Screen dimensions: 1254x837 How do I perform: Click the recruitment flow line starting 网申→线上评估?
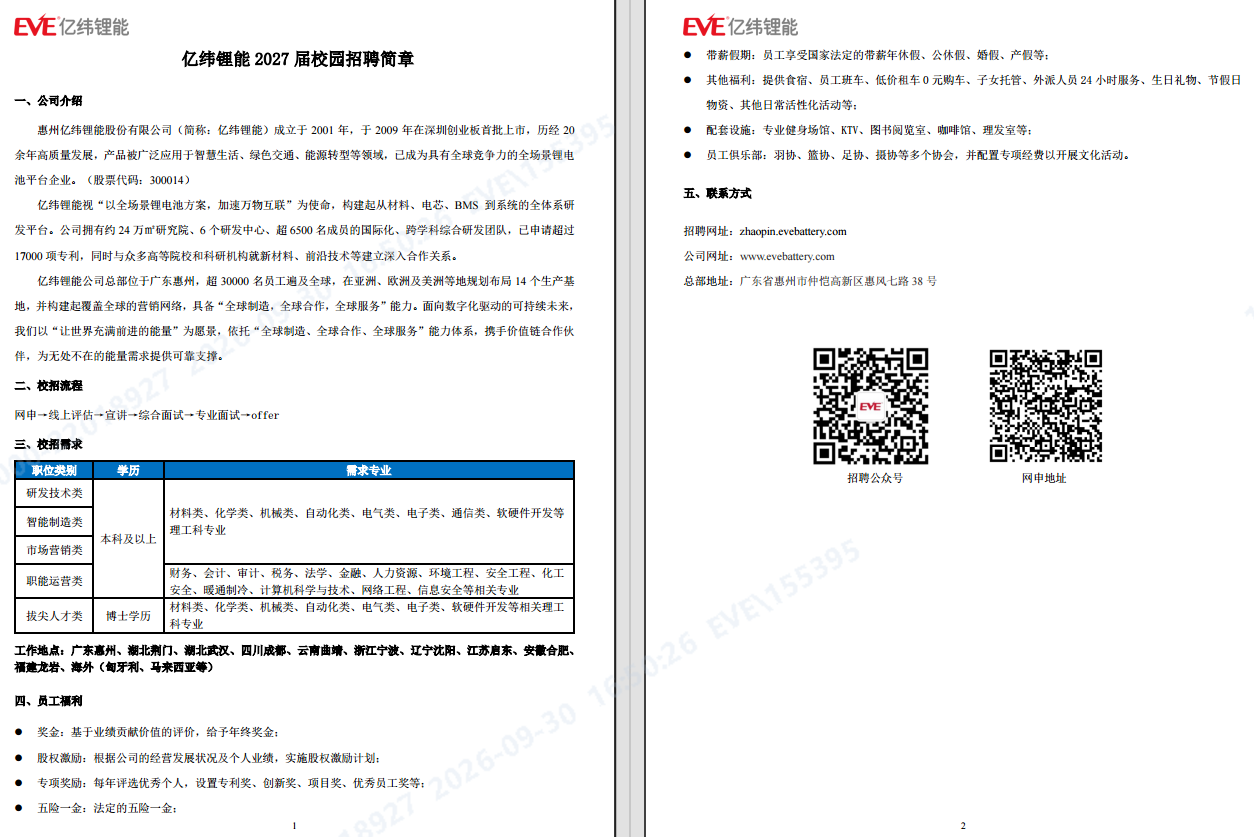(x=147, y=415)
